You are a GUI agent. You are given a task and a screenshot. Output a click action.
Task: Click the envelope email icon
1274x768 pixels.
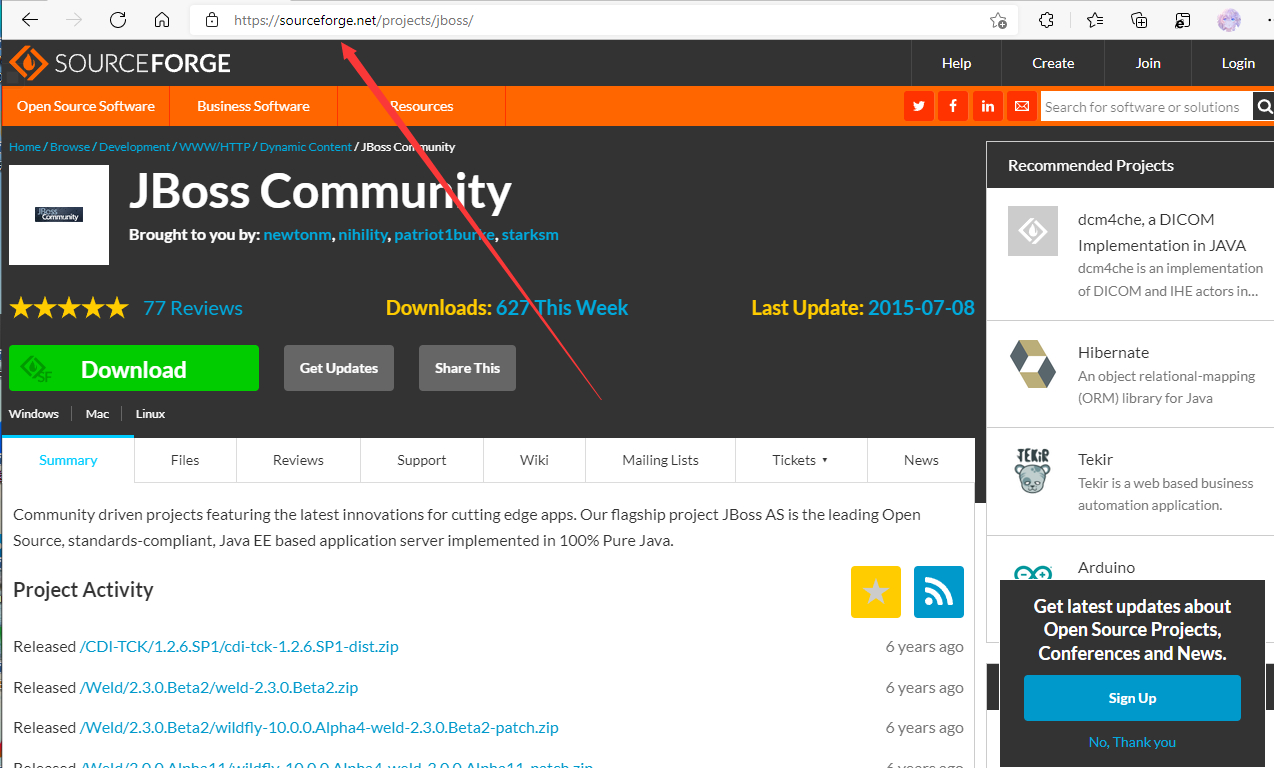[x=1022, y=106]
